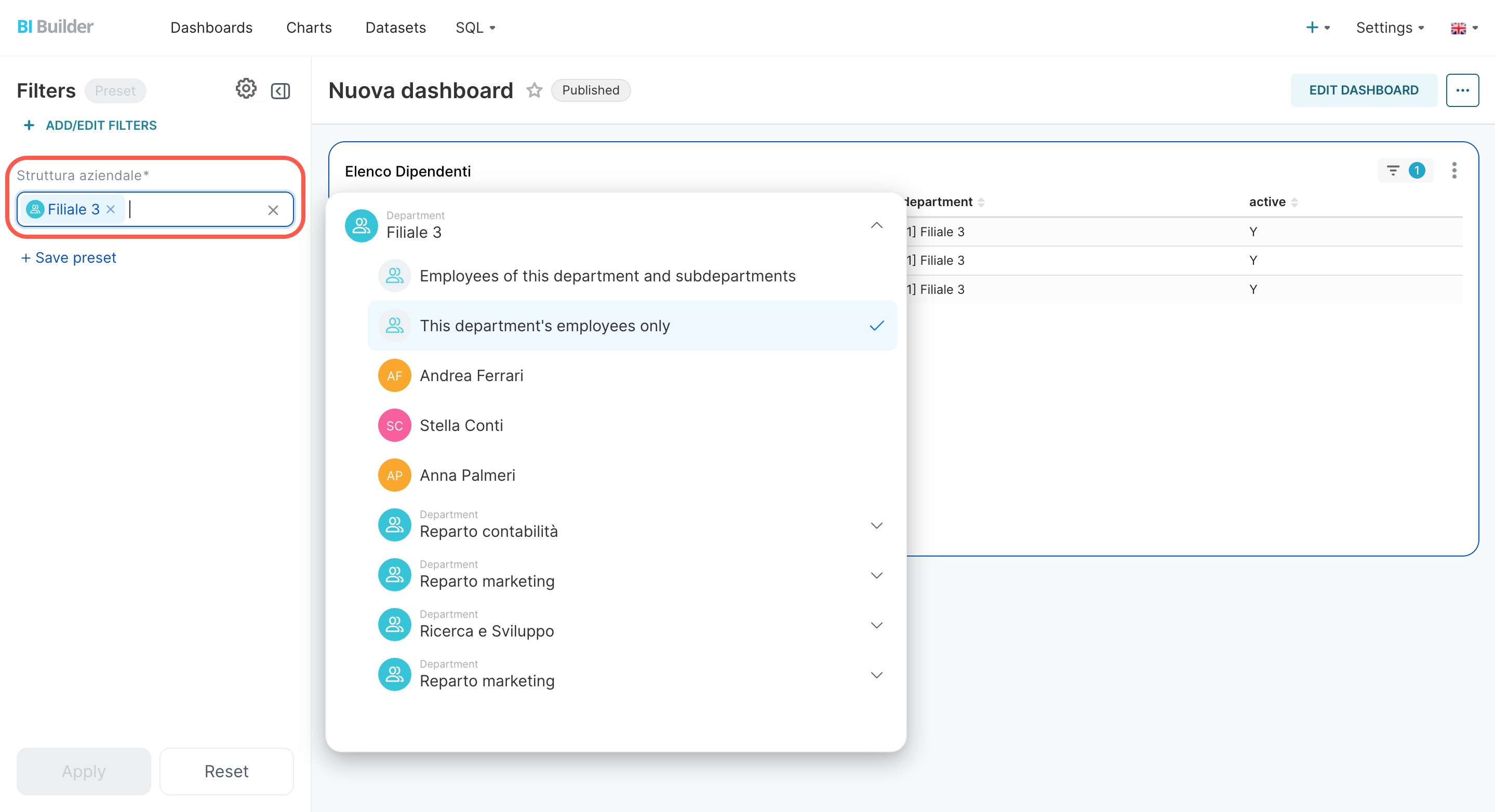Expand the Reparto contabilità department
Image resolution: width=1495 pixels, height=812 pixels.
click(x=876, y=525)
